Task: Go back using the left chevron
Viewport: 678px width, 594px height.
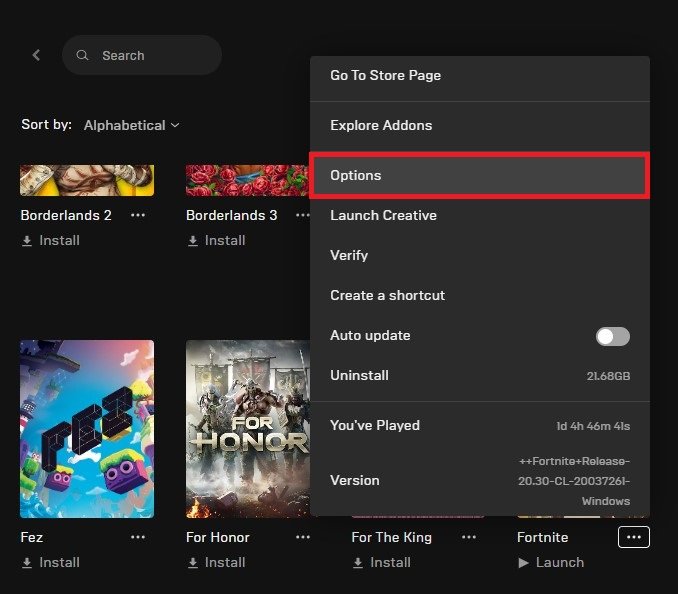Action: (36, 55)
